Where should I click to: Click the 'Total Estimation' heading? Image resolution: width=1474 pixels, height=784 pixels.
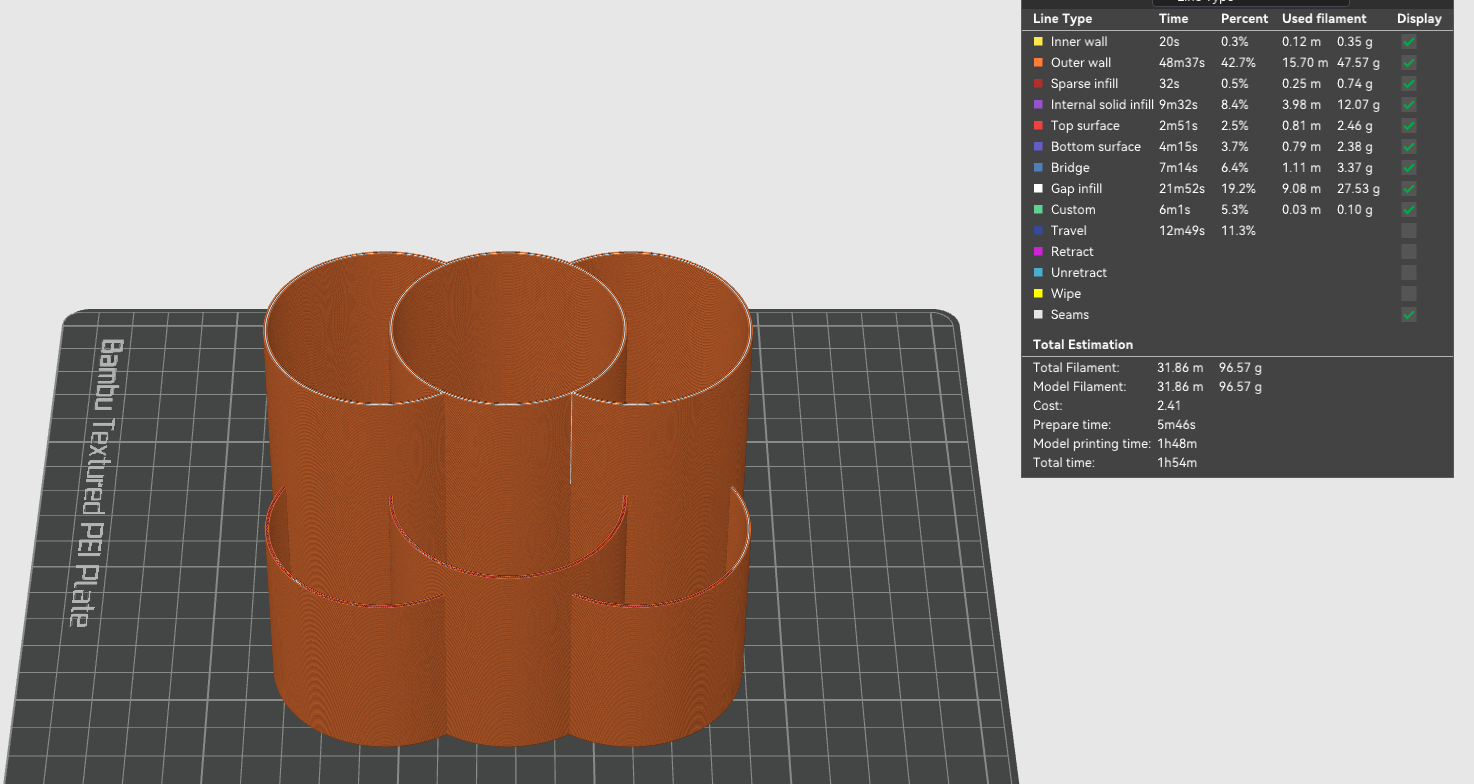pos(1083,345)
